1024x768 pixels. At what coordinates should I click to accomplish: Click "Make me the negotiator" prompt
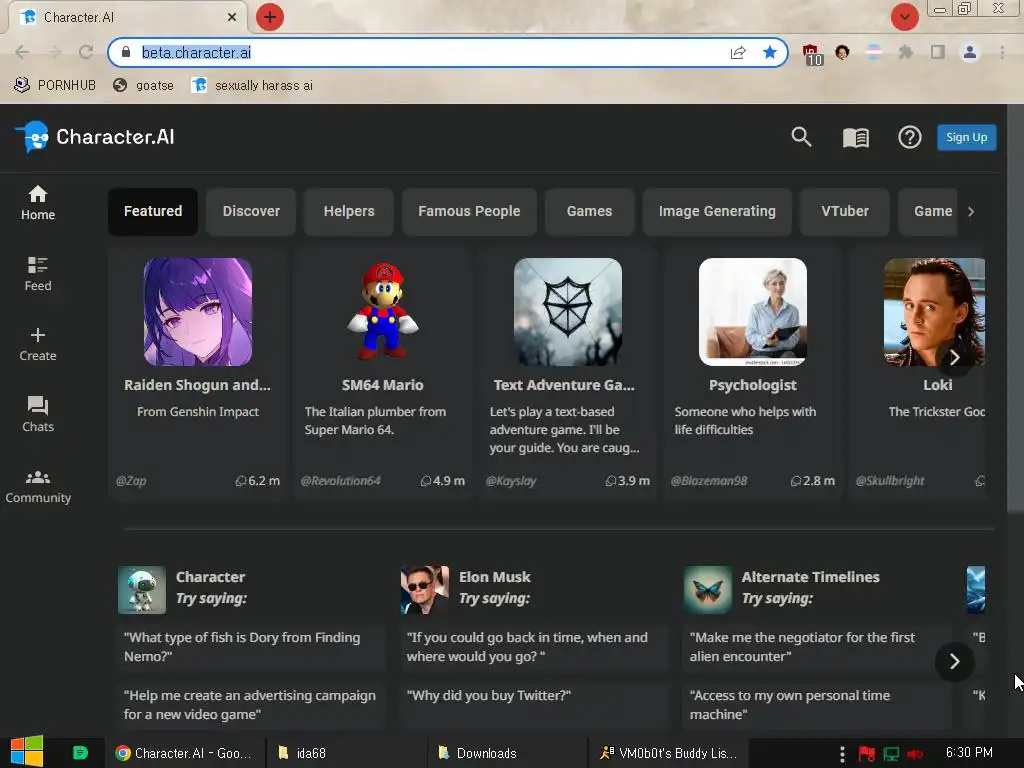[817, 647]
